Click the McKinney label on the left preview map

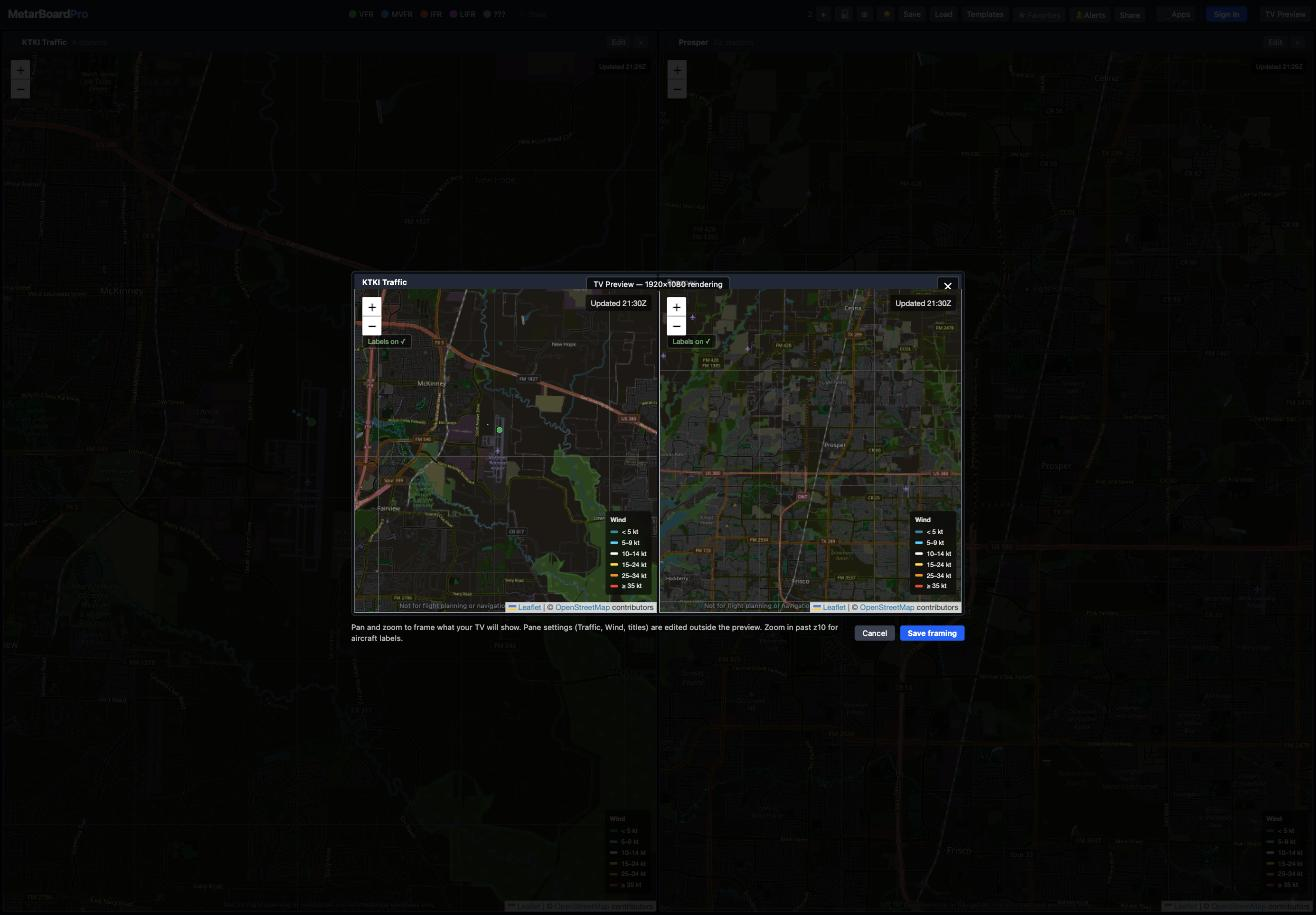coord(432,383)
